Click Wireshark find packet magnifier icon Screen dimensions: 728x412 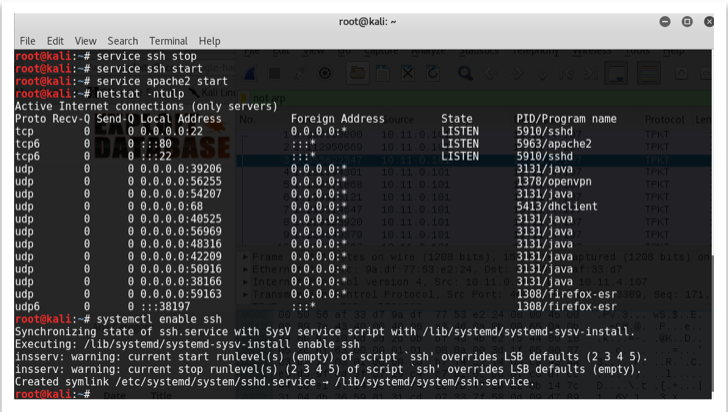coord(465,73)
